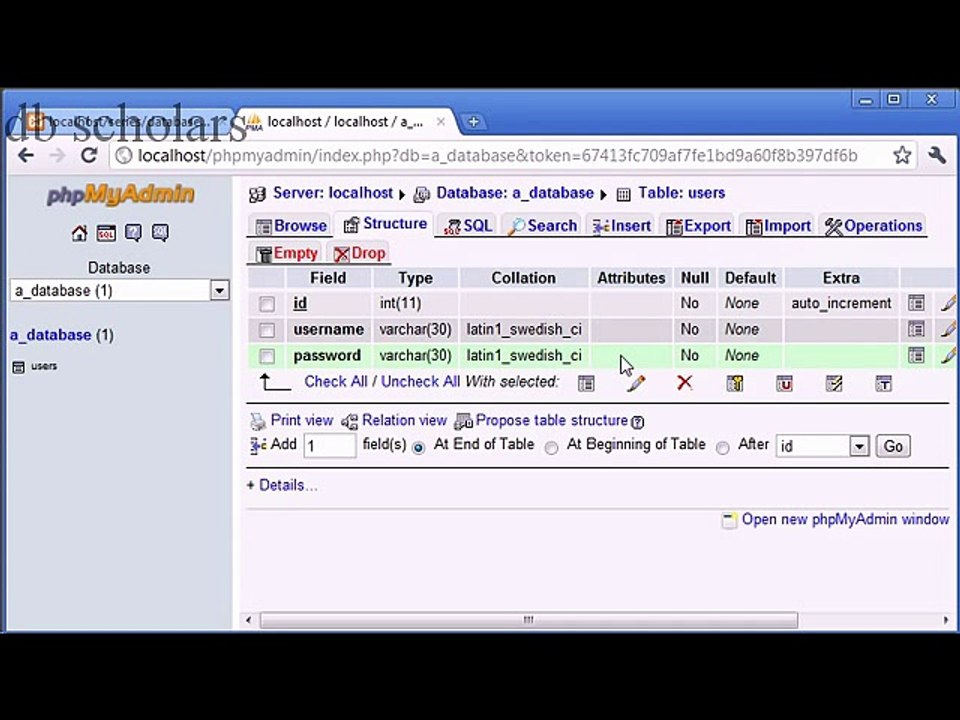Click the Go button

click(x=893, y=446)
